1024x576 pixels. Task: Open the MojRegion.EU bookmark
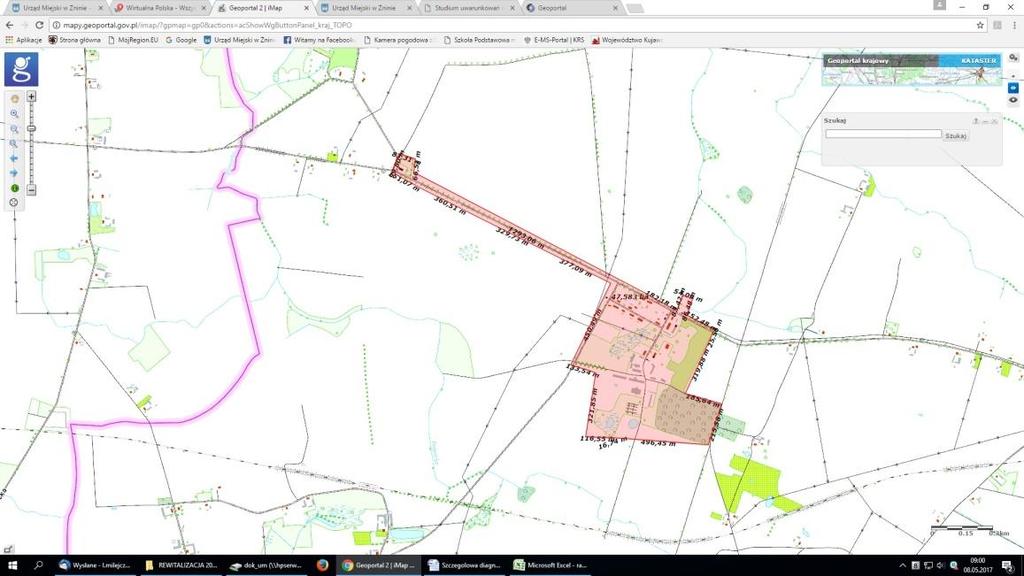point(133,40)
